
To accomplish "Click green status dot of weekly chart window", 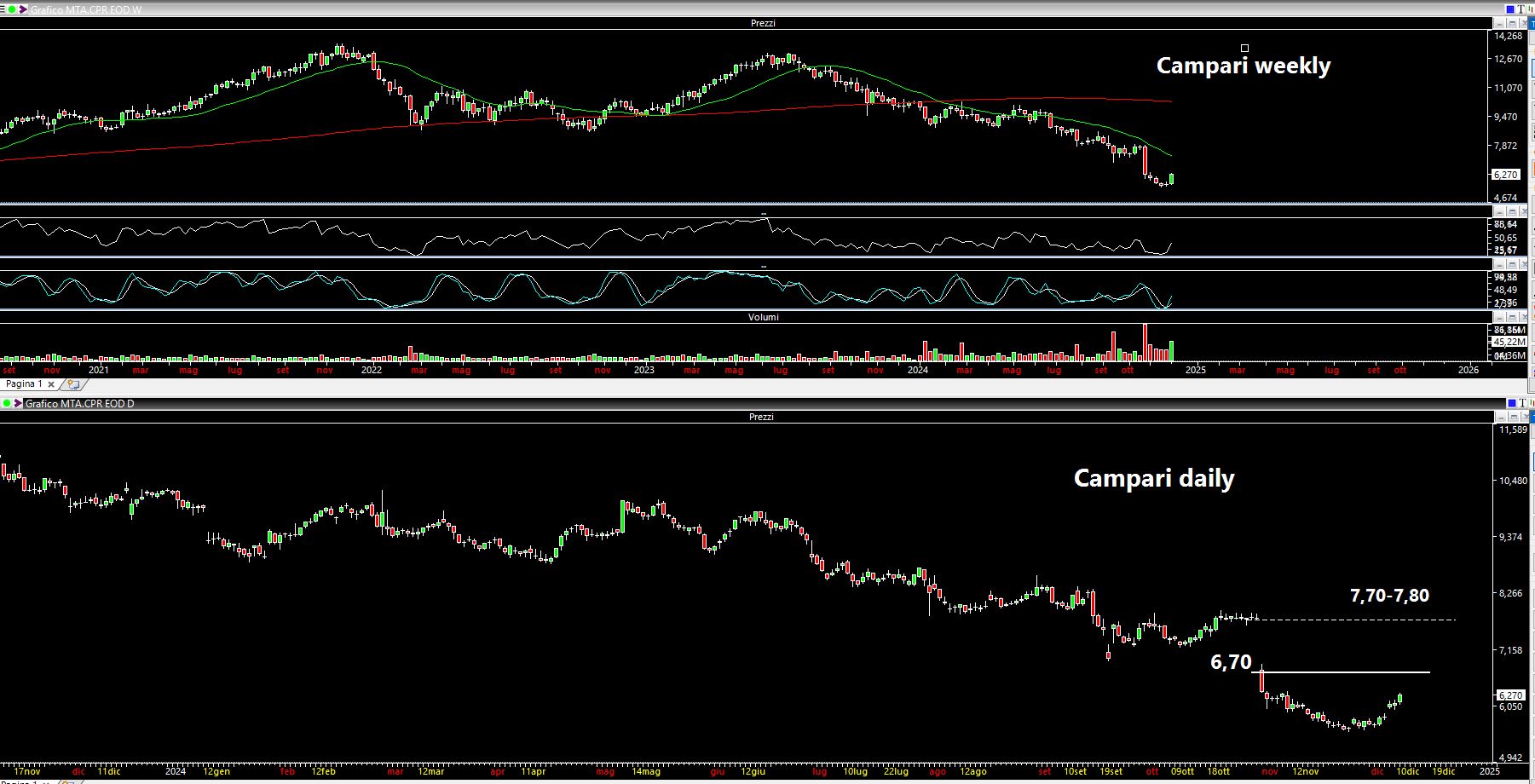I will pyautogui.click(x=12, y=9).
